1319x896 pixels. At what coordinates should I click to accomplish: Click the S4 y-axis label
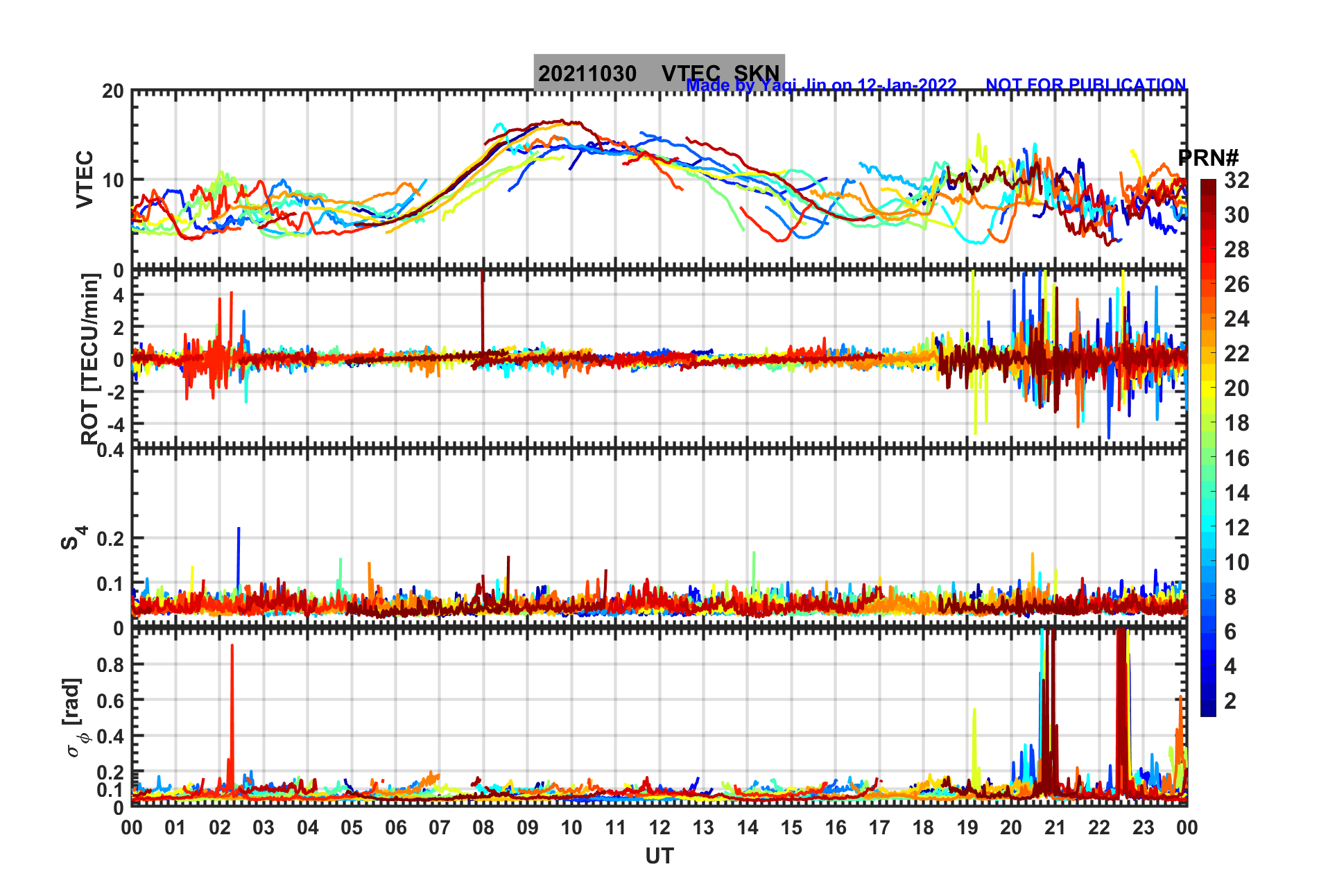coord(74,537)
